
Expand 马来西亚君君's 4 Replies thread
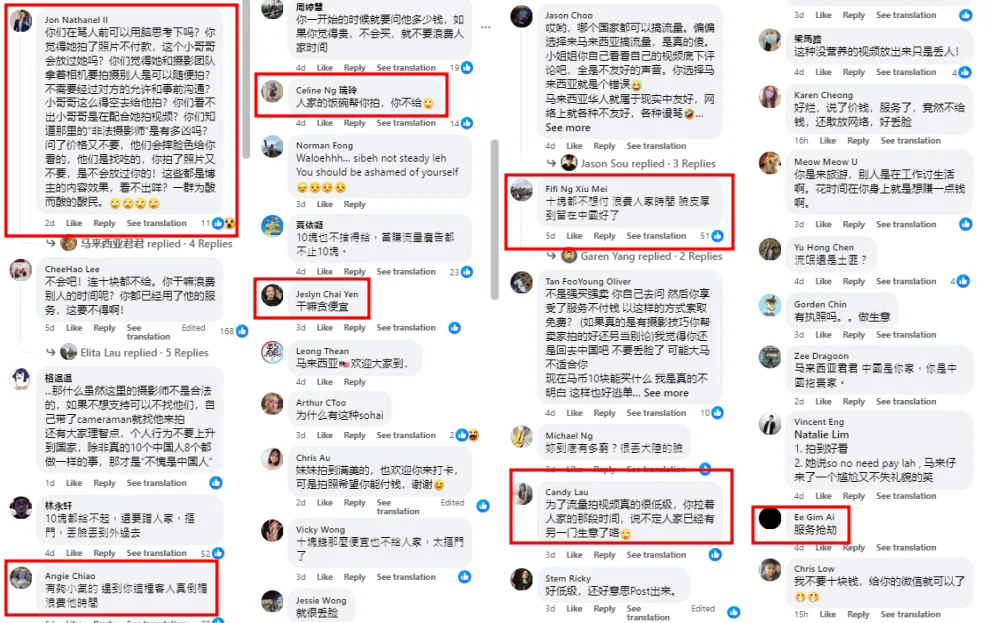(146, 244)
